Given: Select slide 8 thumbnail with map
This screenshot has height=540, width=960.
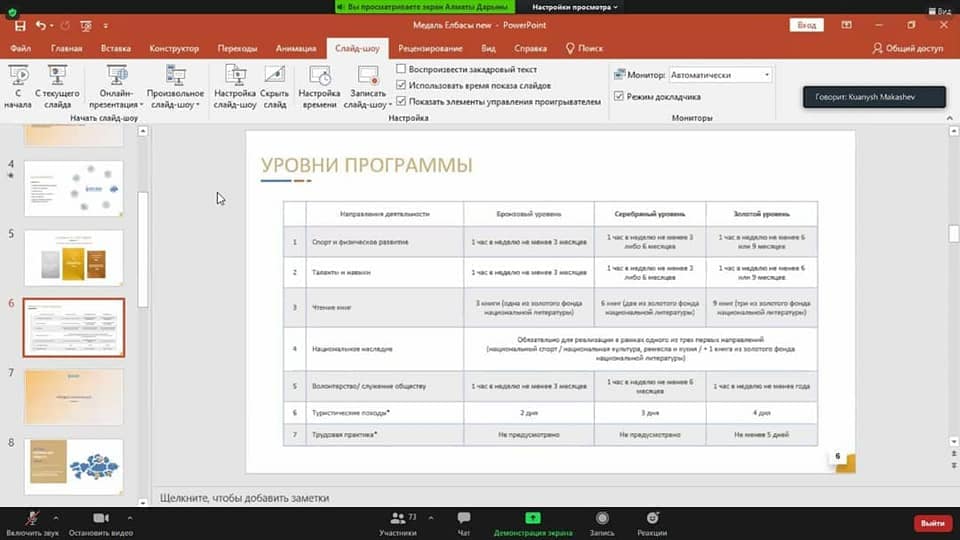Looking at the screenshot, I should pyautogui.click(x=74, y=466).
